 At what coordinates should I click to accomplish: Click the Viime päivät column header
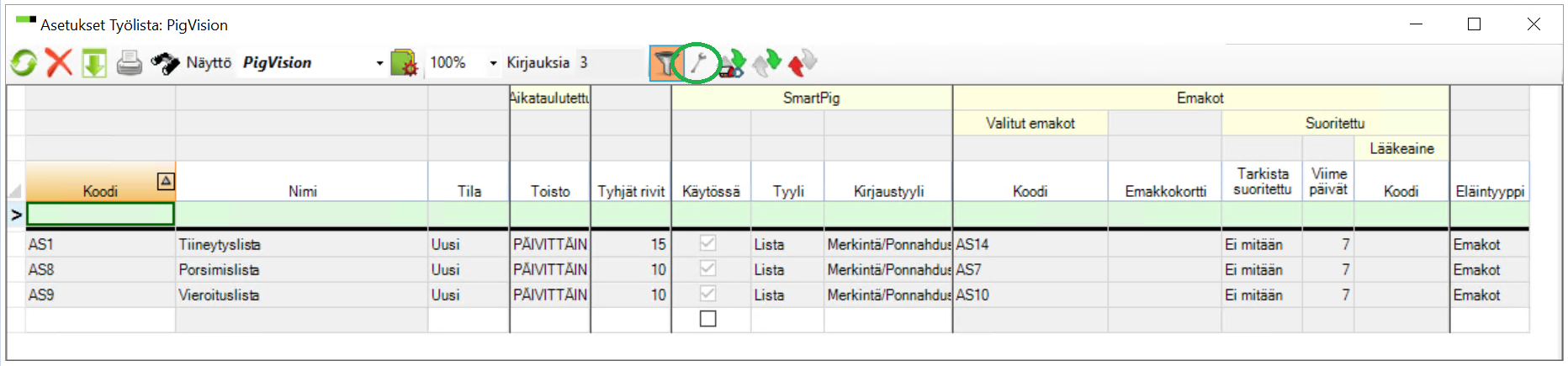point(1328,181)
